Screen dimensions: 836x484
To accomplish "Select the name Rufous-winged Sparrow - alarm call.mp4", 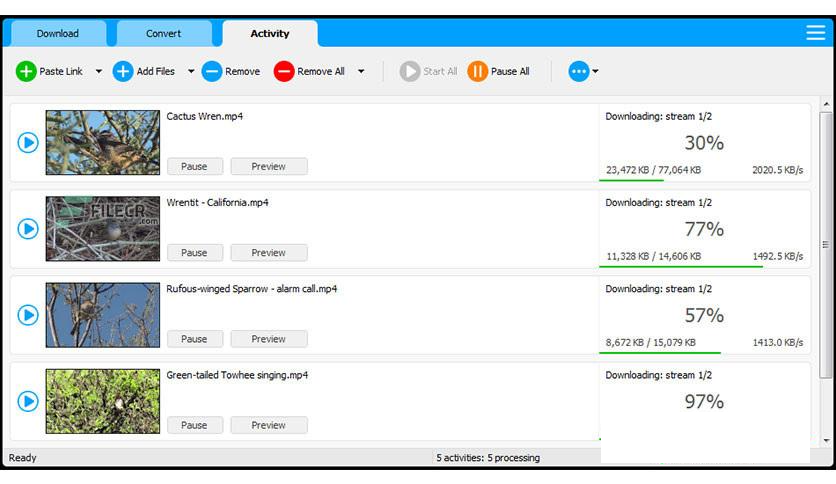I will (x=252, y=289).
